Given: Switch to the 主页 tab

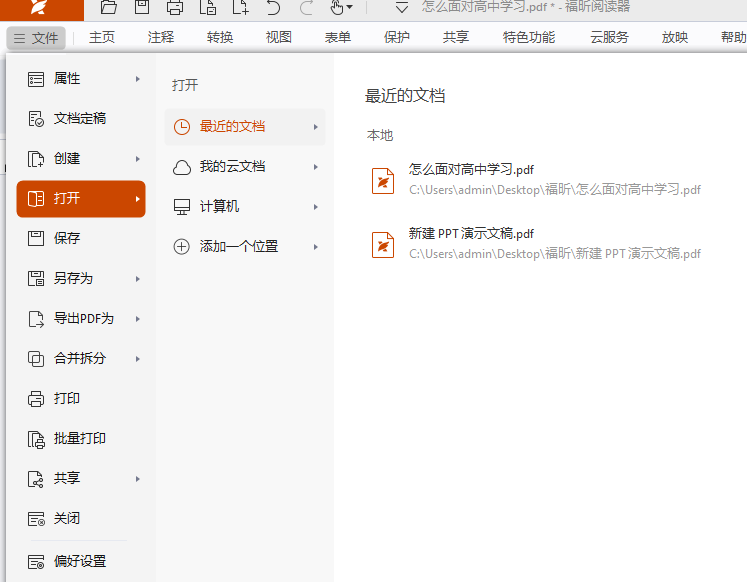Looking at the screenshot, I should 102,37.
